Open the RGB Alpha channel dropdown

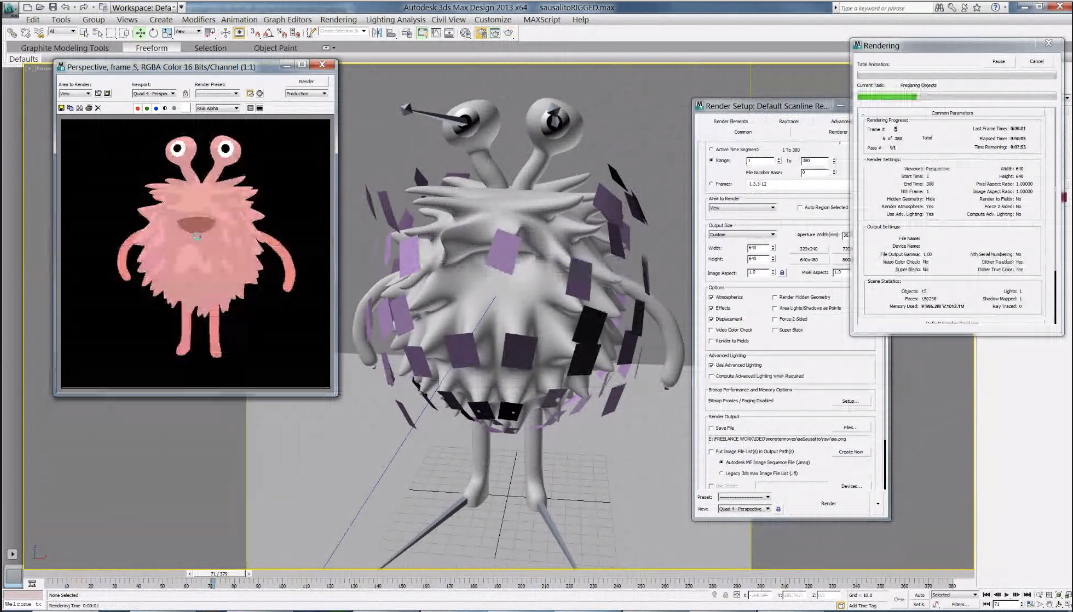pos(217,108)
